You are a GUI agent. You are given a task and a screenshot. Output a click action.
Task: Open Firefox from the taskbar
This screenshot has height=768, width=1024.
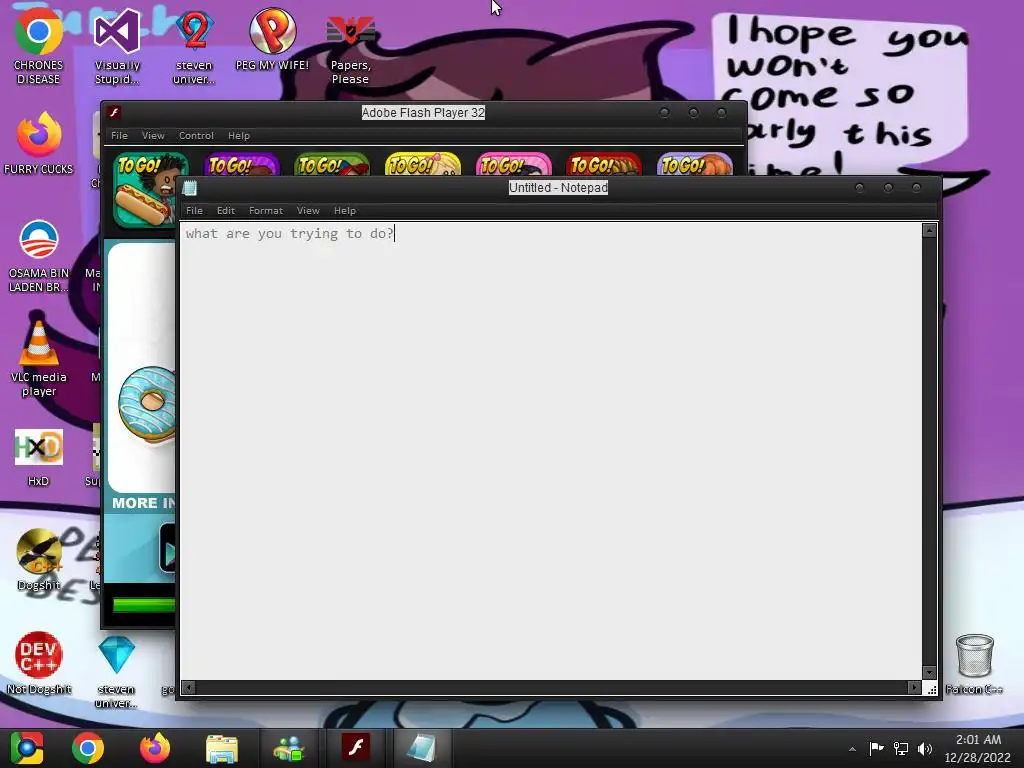click(x=155, y=748)
